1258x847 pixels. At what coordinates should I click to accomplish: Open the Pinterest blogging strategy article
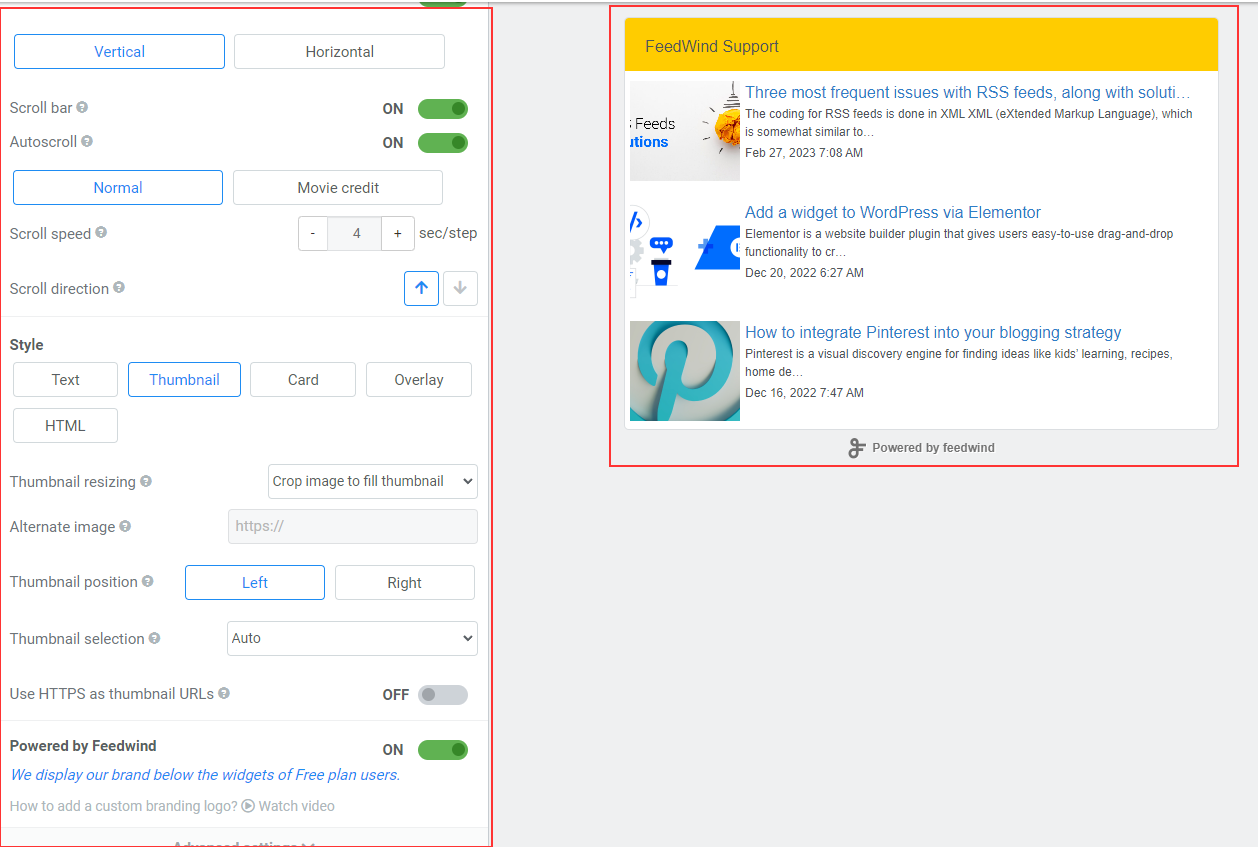[933, 332]
